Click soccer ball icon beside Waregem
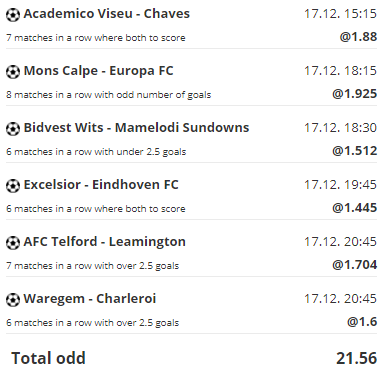The image size is (384, 380). [x=13, y=300]
